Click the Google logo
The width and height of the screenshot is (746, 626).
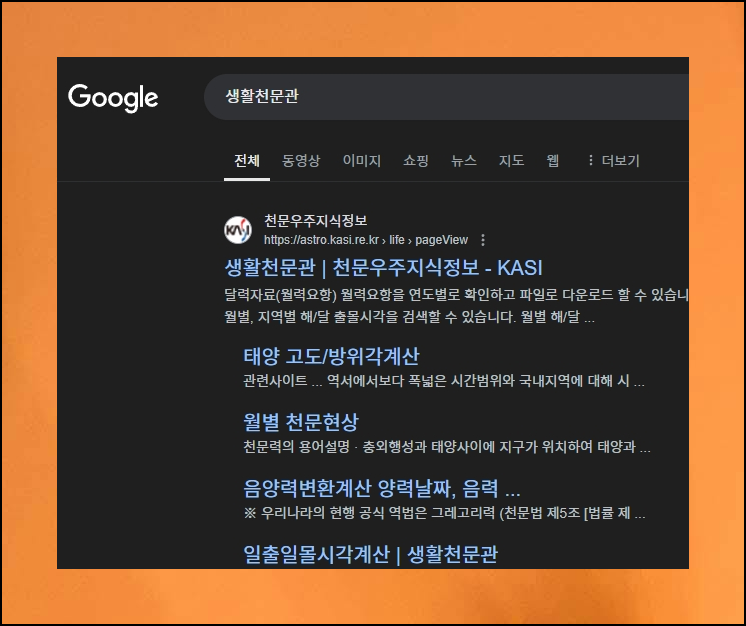[x=113, y=98]
